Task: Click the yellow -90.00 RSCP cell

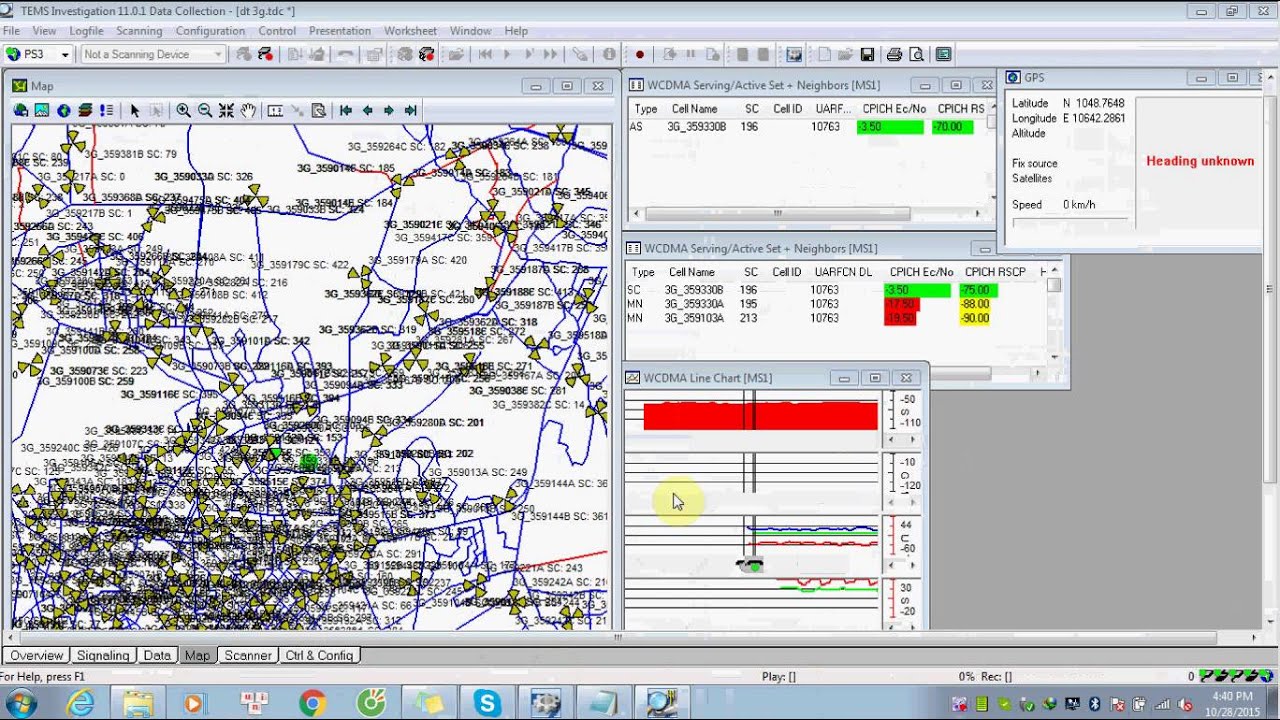Action: pos(975,318)
